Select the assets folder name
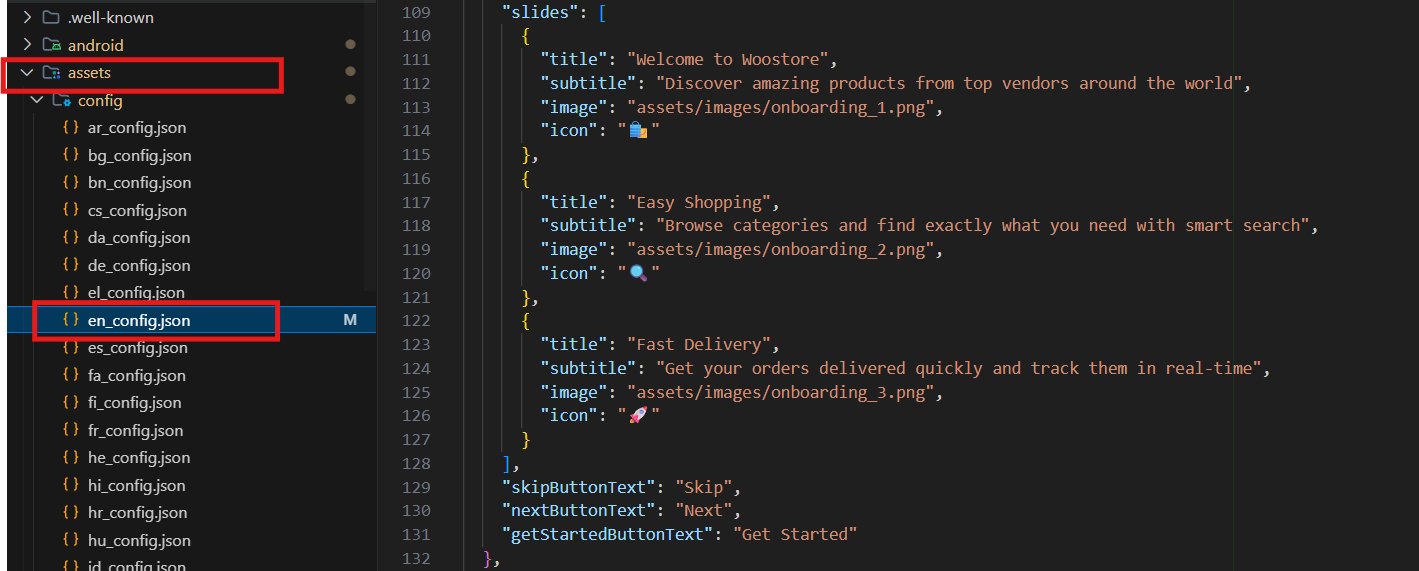Screen dimensions: 1419x571 (89, 73)
